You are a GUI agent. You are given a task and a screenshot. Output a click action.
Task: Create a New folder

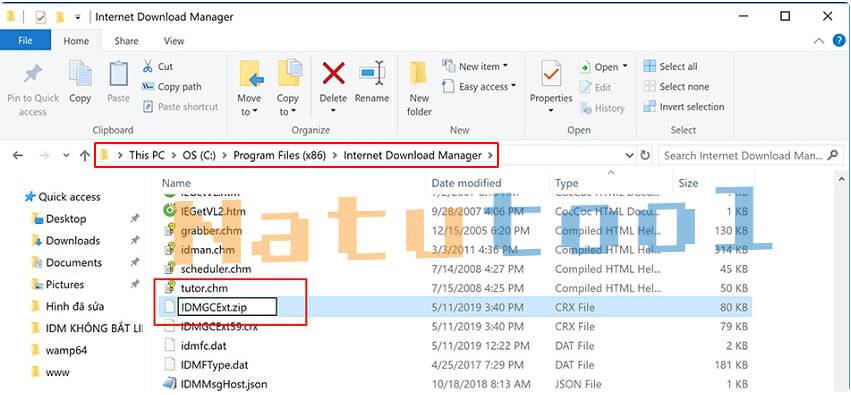tap(420, 88)
